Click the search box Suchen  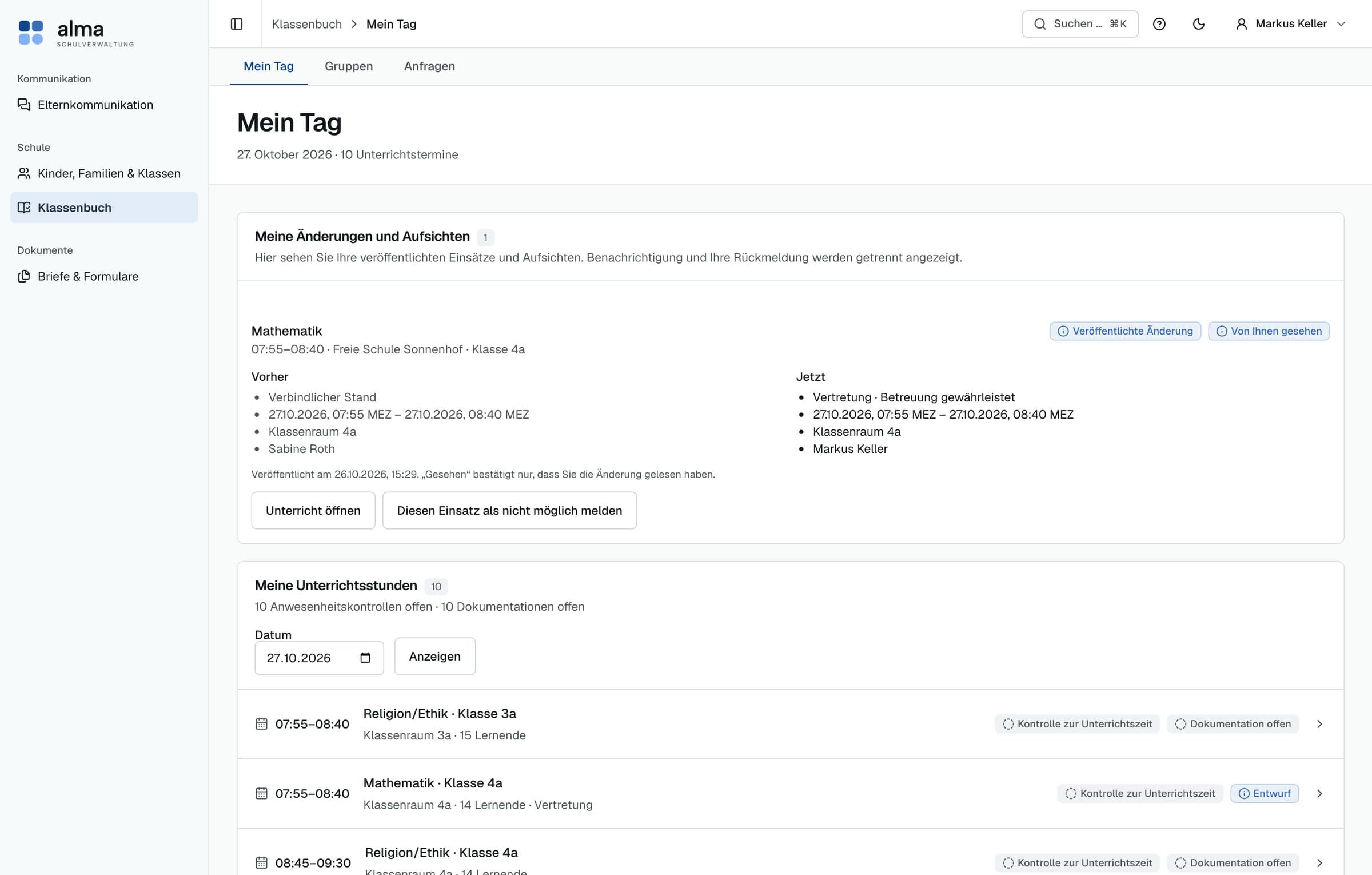click(1080, 24)
